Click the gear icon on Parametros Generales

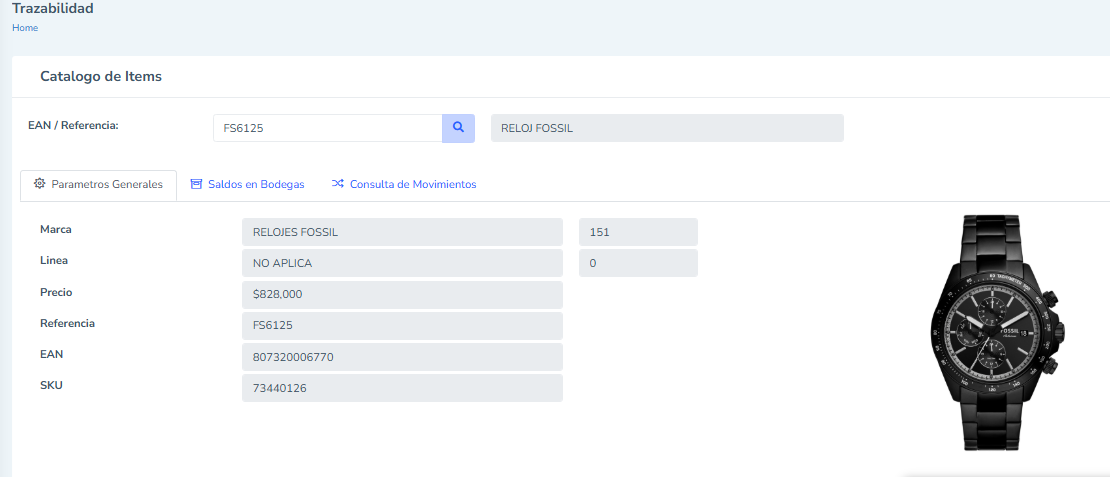pos(39,184)
